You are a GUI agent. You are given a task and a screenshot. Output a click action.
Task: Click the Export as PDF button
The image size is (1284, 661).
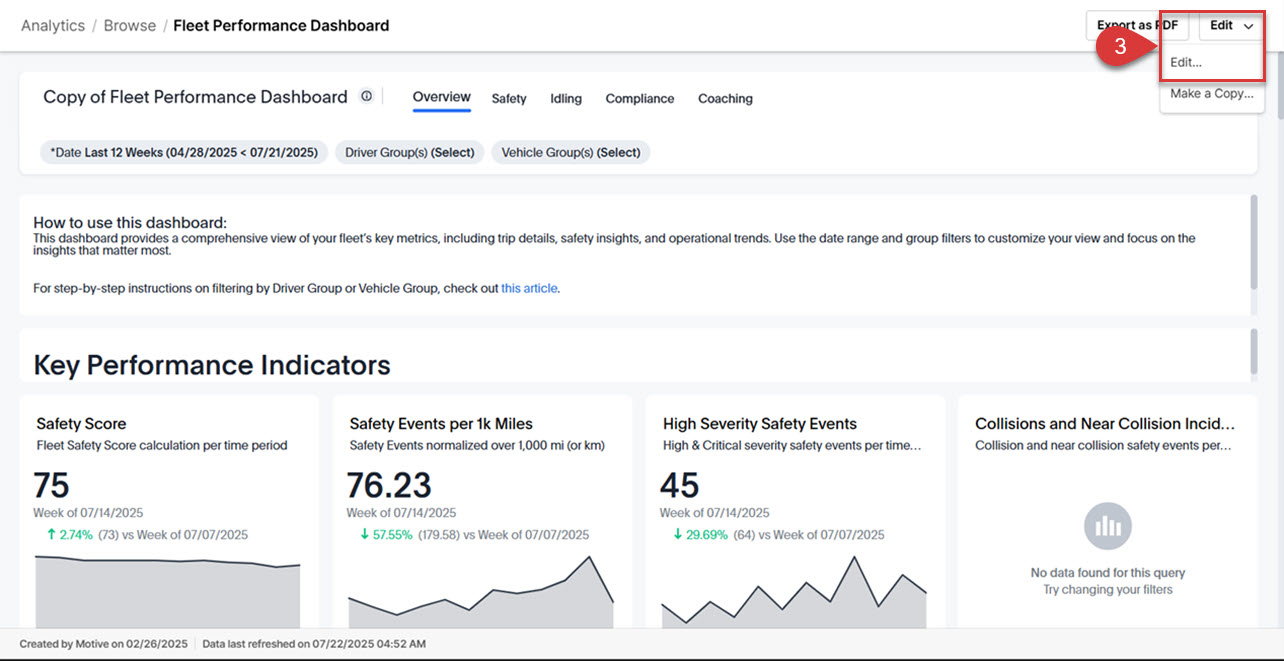pos(1136,25)
